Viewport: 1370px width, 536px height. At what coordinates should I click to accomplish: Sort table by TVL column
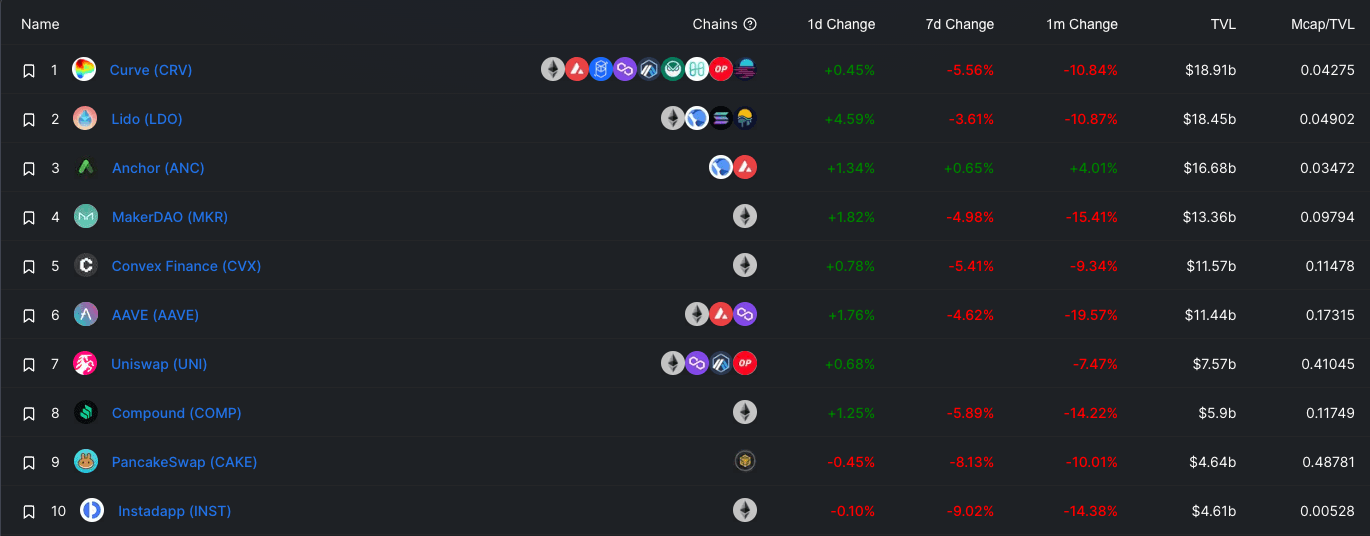(1223, 24)
